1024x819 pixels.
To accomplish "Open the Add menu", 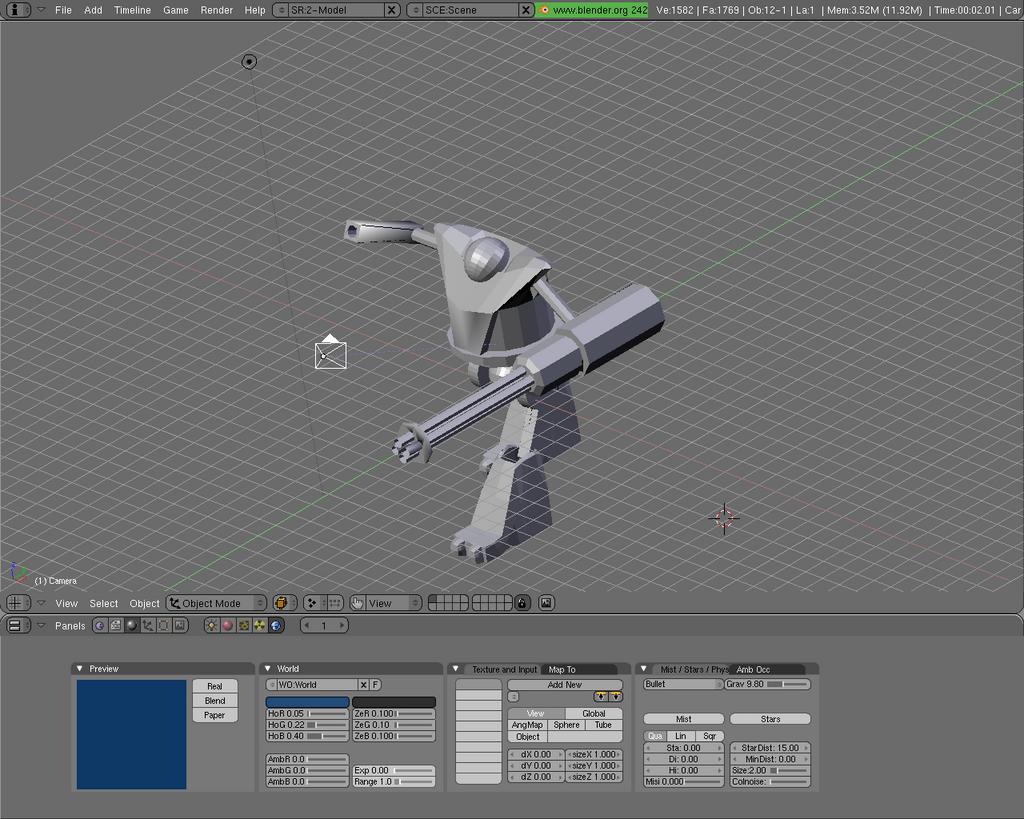I will 93,10.
